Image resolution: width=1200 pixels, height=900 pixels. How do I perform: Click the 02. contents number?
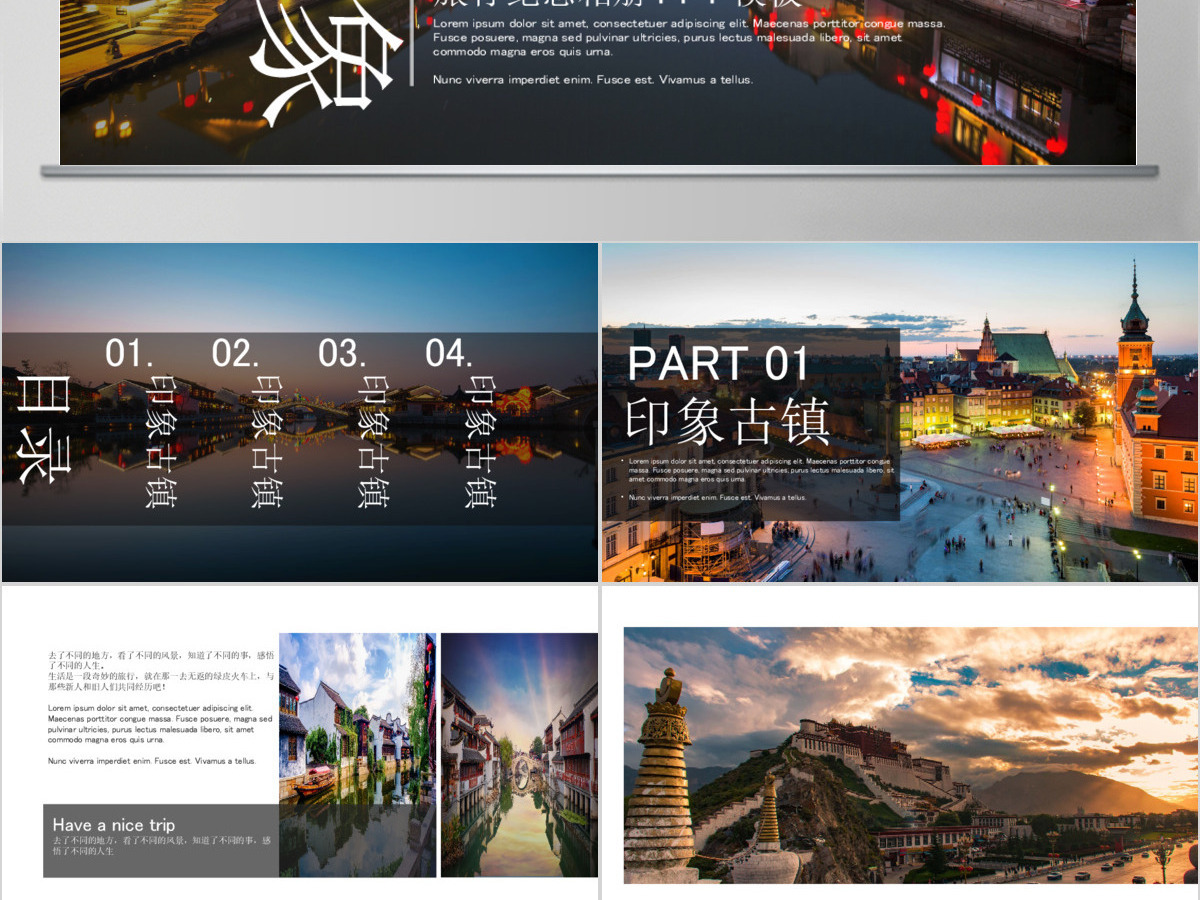[236, 354]
